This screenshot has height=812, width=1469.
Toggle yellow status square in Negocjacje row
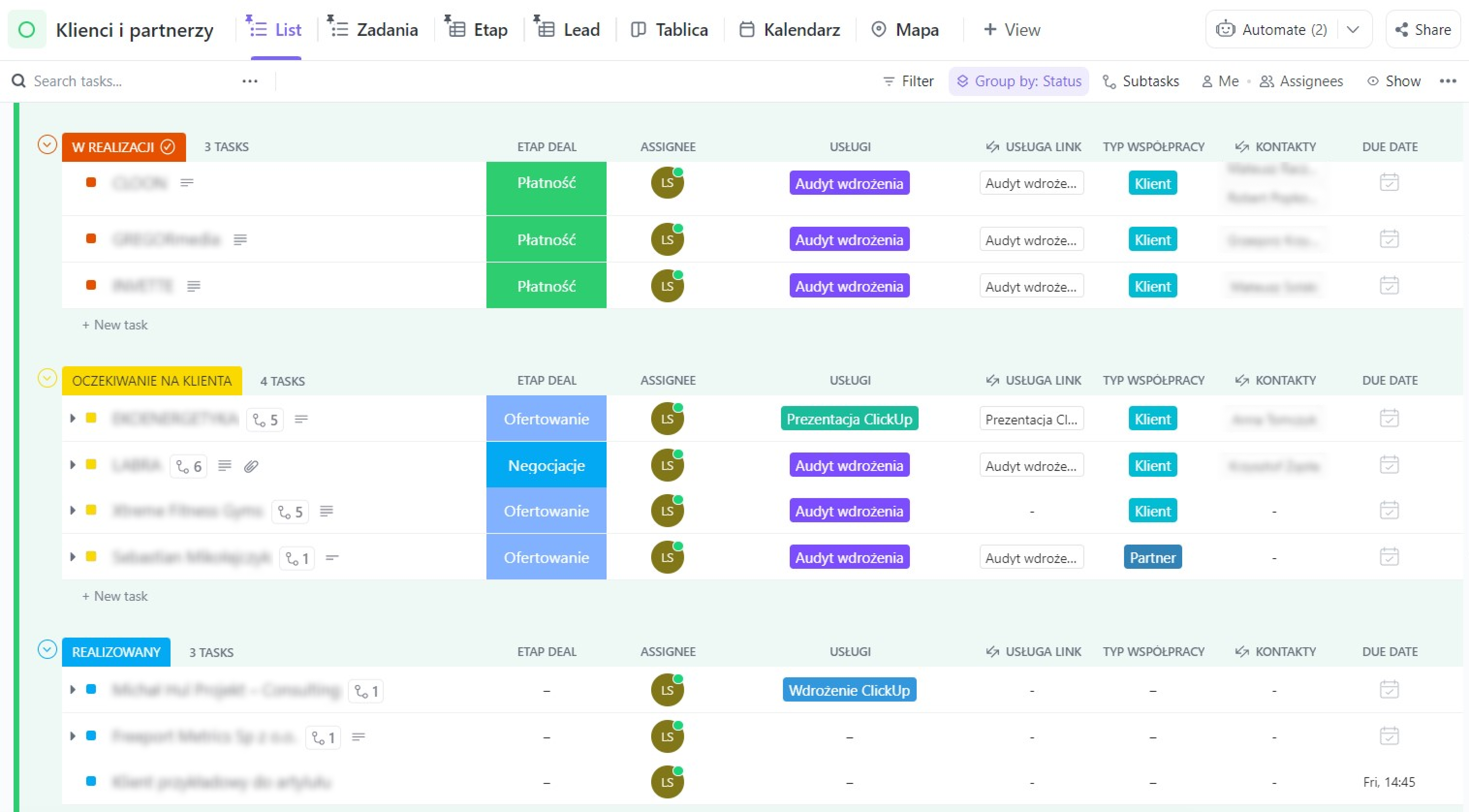pos(91,464)
